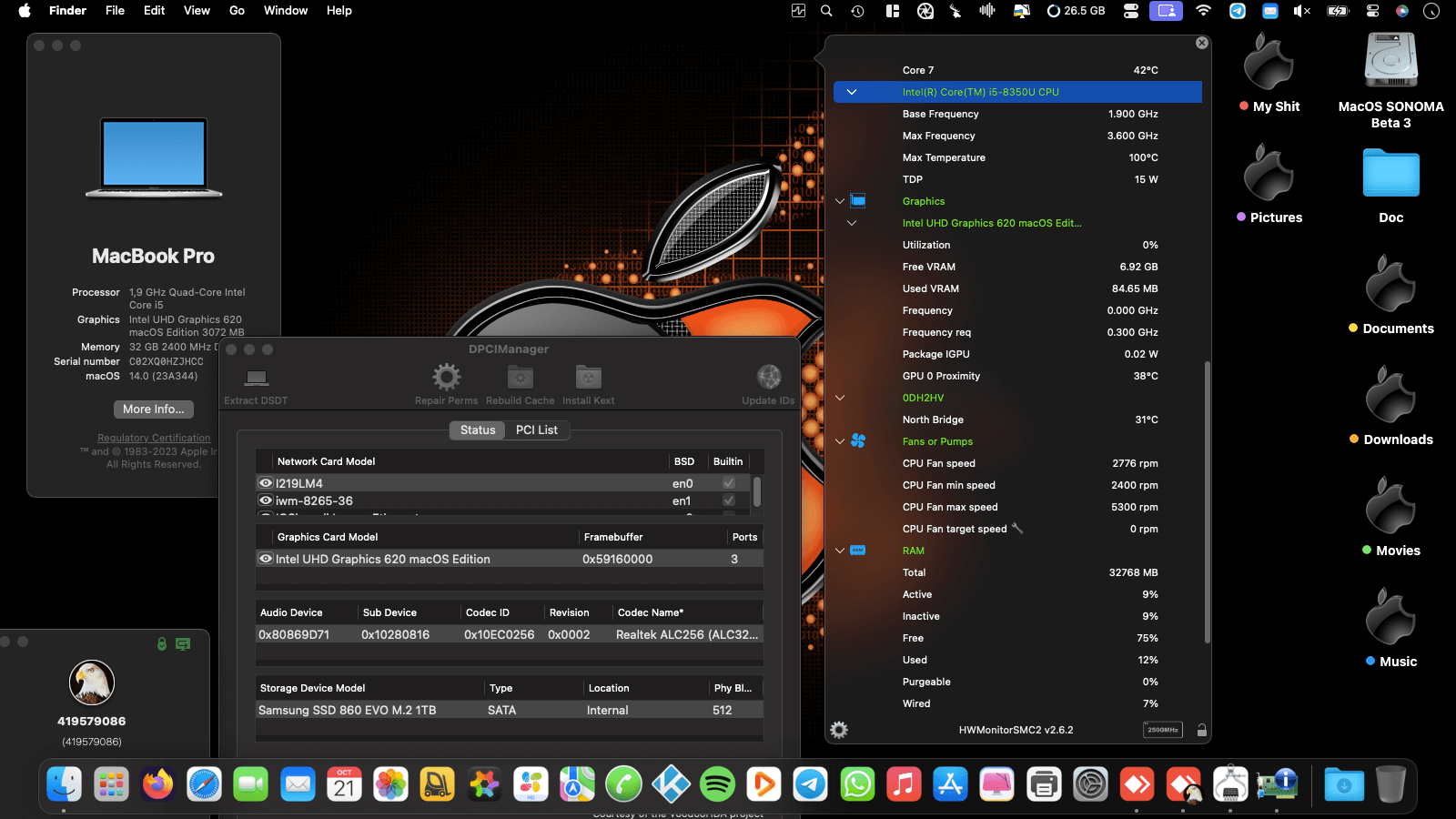
Task: Click the network card list scrollbar
Action: tap(757, 492)
